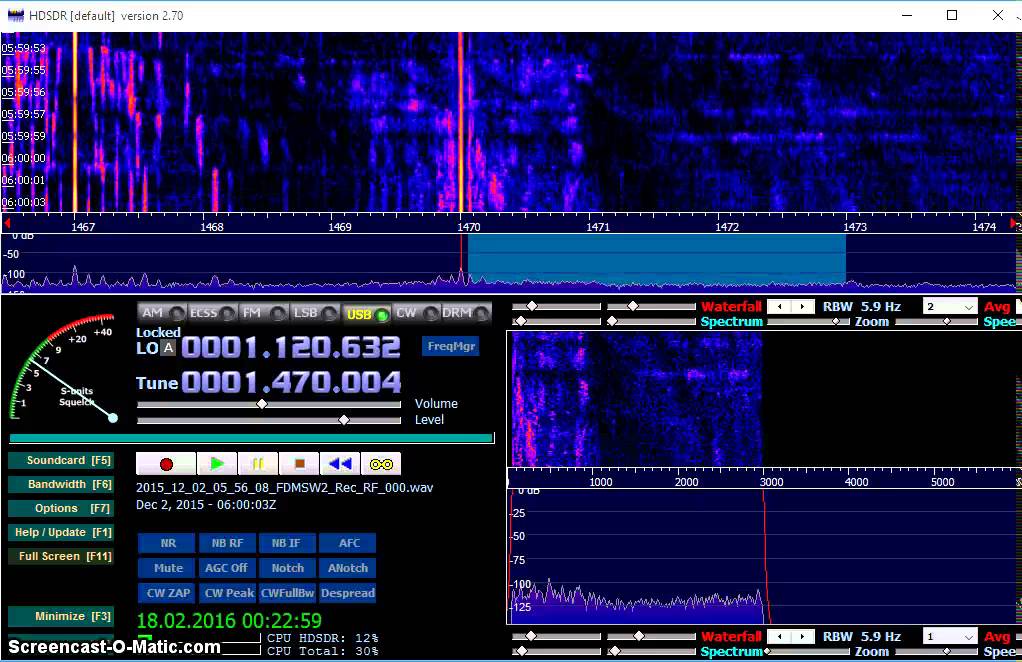
Task: Click the lower Waterfall label
Action: (x=731, y=636)
